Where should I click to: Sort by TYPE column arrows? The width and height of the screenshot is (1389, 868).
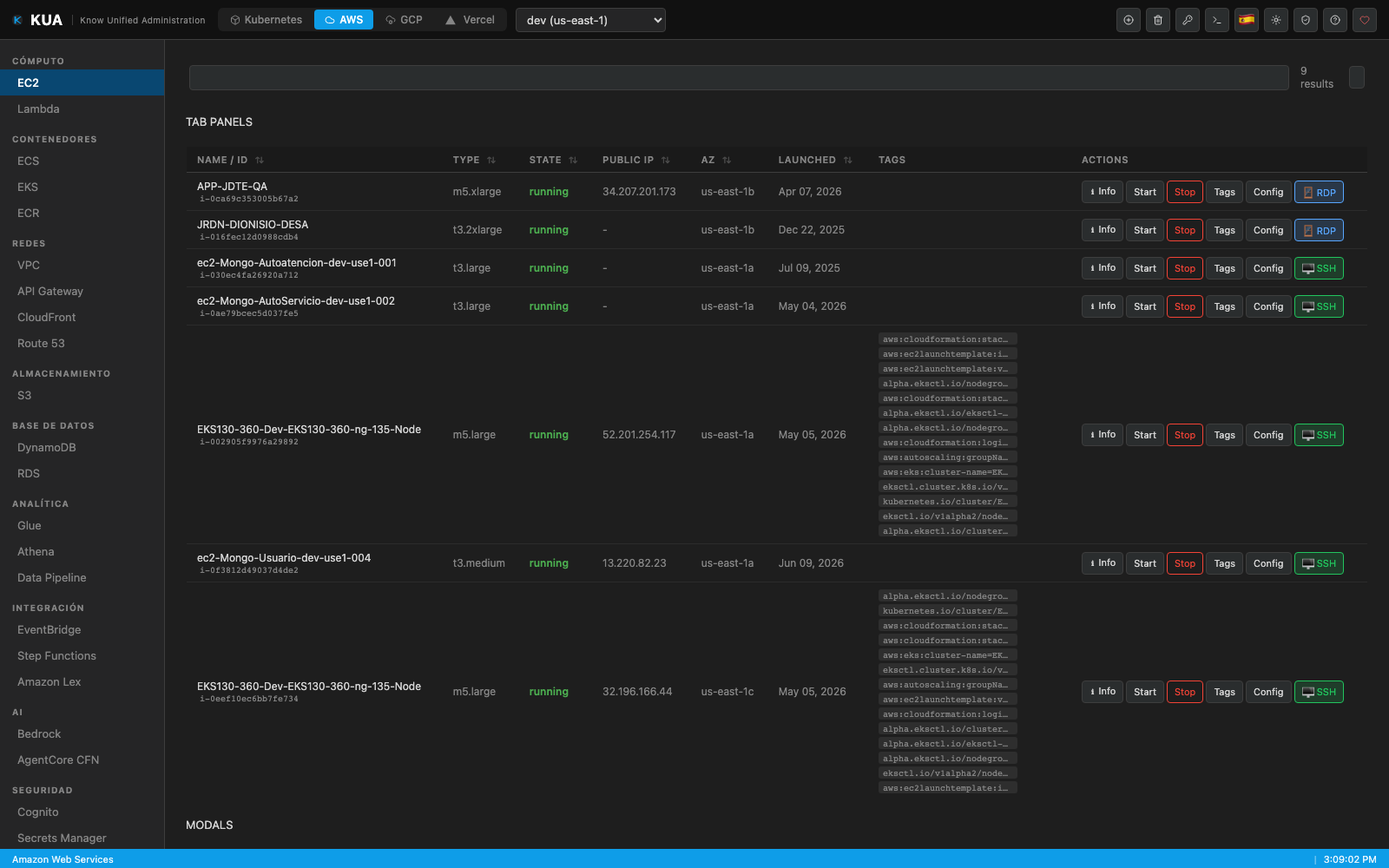[491, 161]
